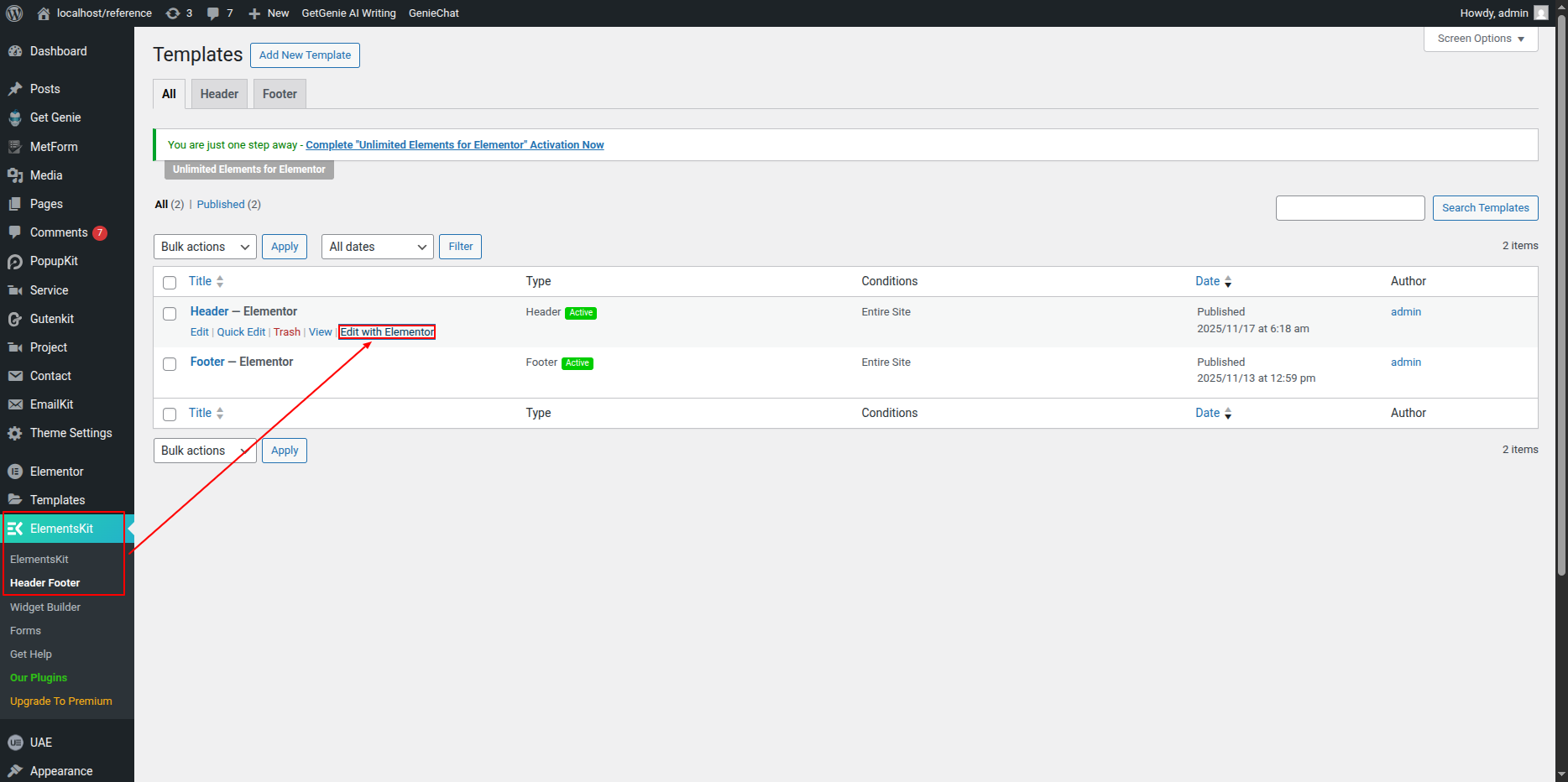Open the All dates dropdown
This screenshot has width=1568, height=782.
click(378, 247)
